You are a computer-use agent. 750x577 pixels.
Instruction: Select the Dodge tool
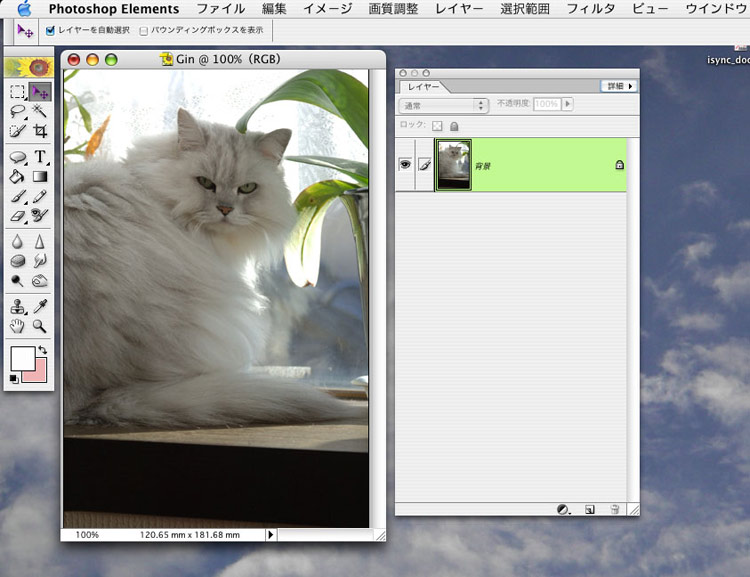click(x=17, y=281)
